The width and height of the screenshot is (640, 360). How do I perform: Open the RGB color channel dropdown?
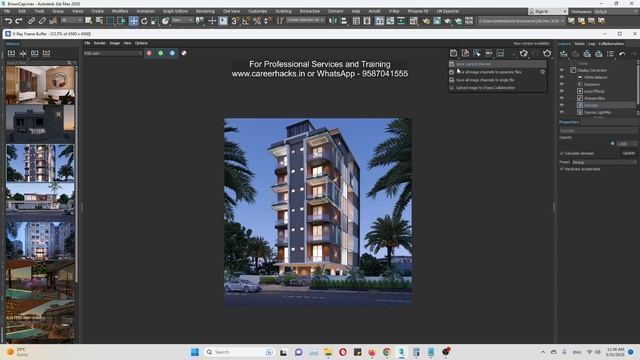click(112, 53)
